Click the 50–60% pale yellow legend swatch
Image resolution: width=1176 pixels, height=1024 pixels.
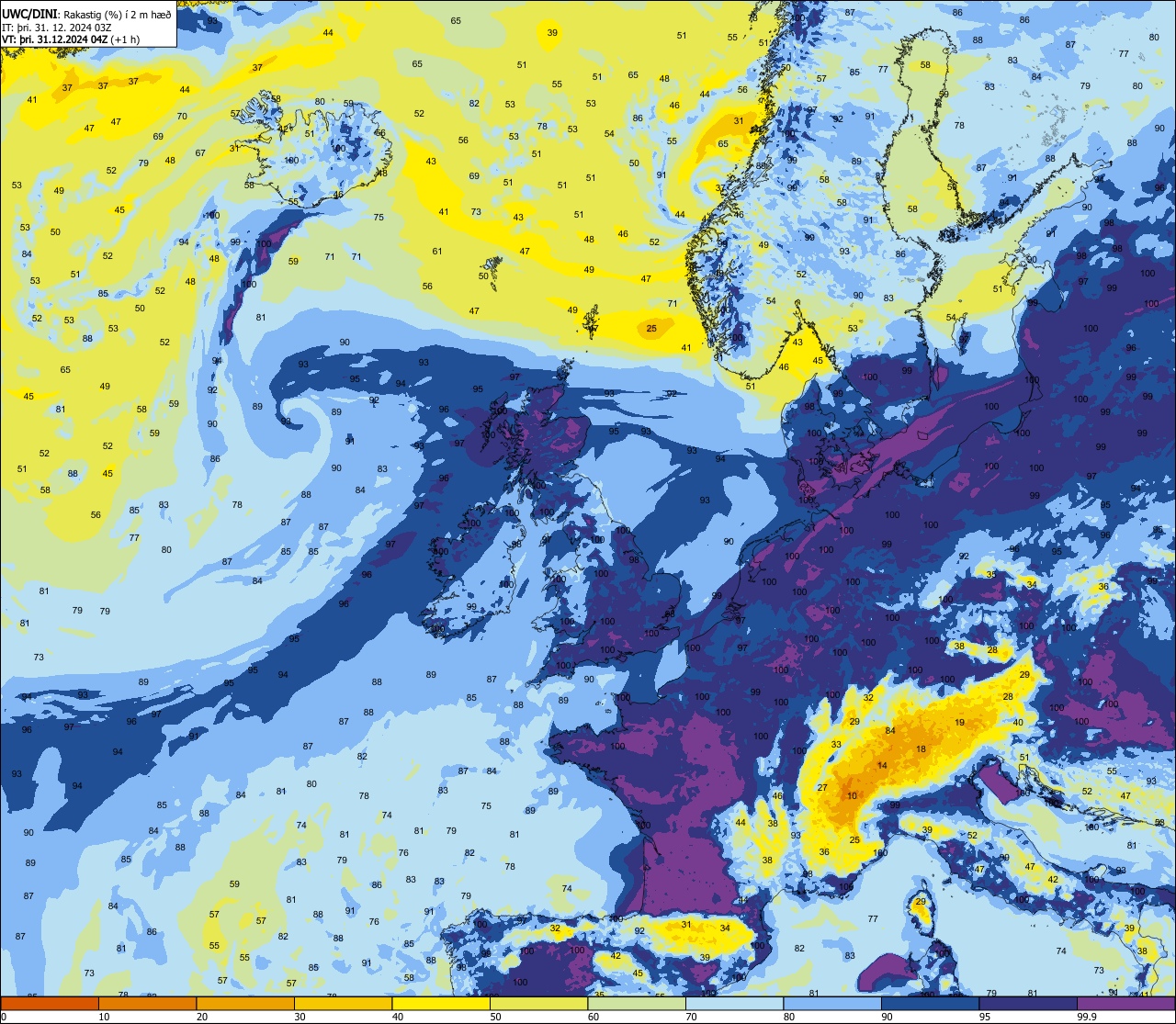[x=538, y=1004]
